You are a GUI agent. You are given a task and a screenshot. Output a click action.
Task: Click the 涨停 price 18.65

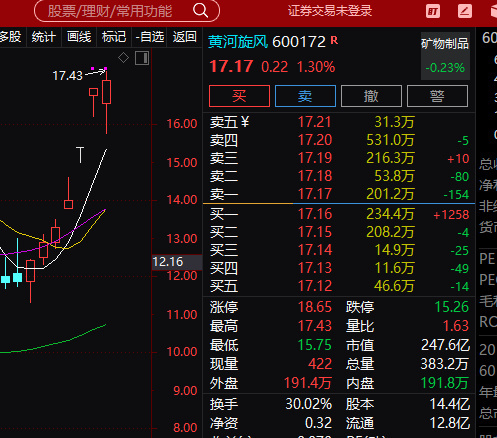point(315,307)
